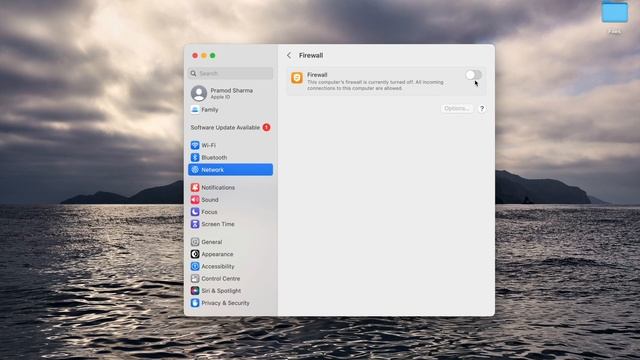
Task: Open Appearance settings
Action: [x=231, y=254]
